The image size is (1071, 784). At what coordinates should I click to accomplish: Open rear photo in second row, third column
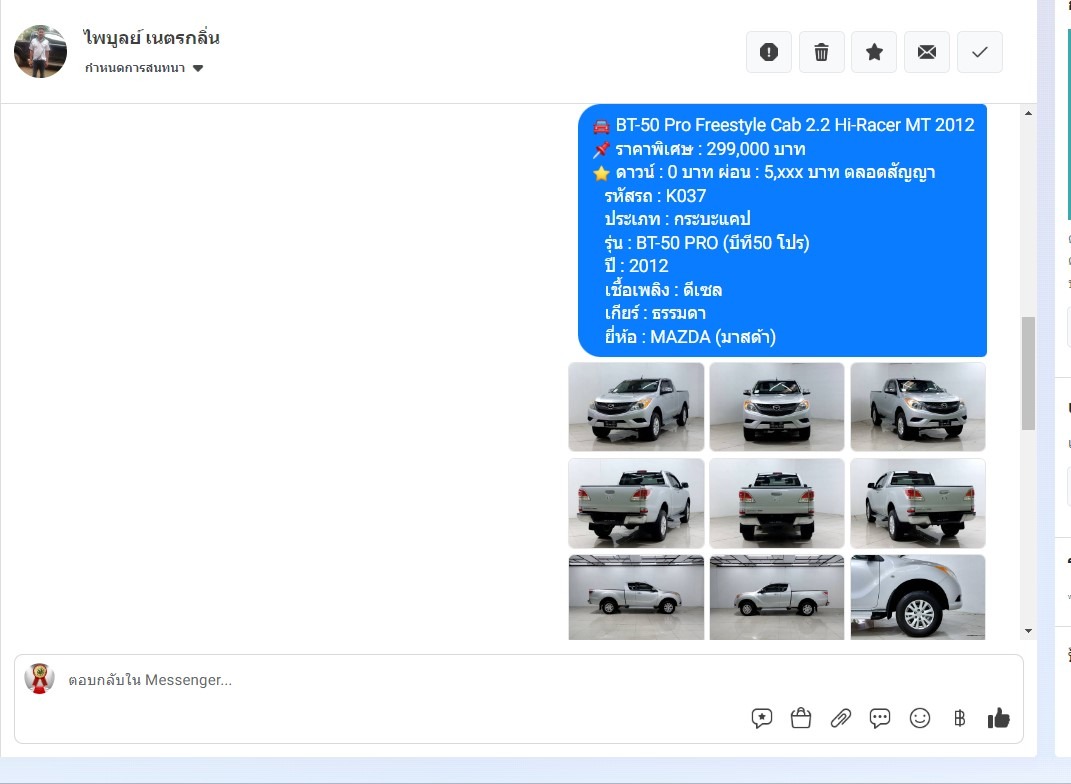[x=918, y=503]
